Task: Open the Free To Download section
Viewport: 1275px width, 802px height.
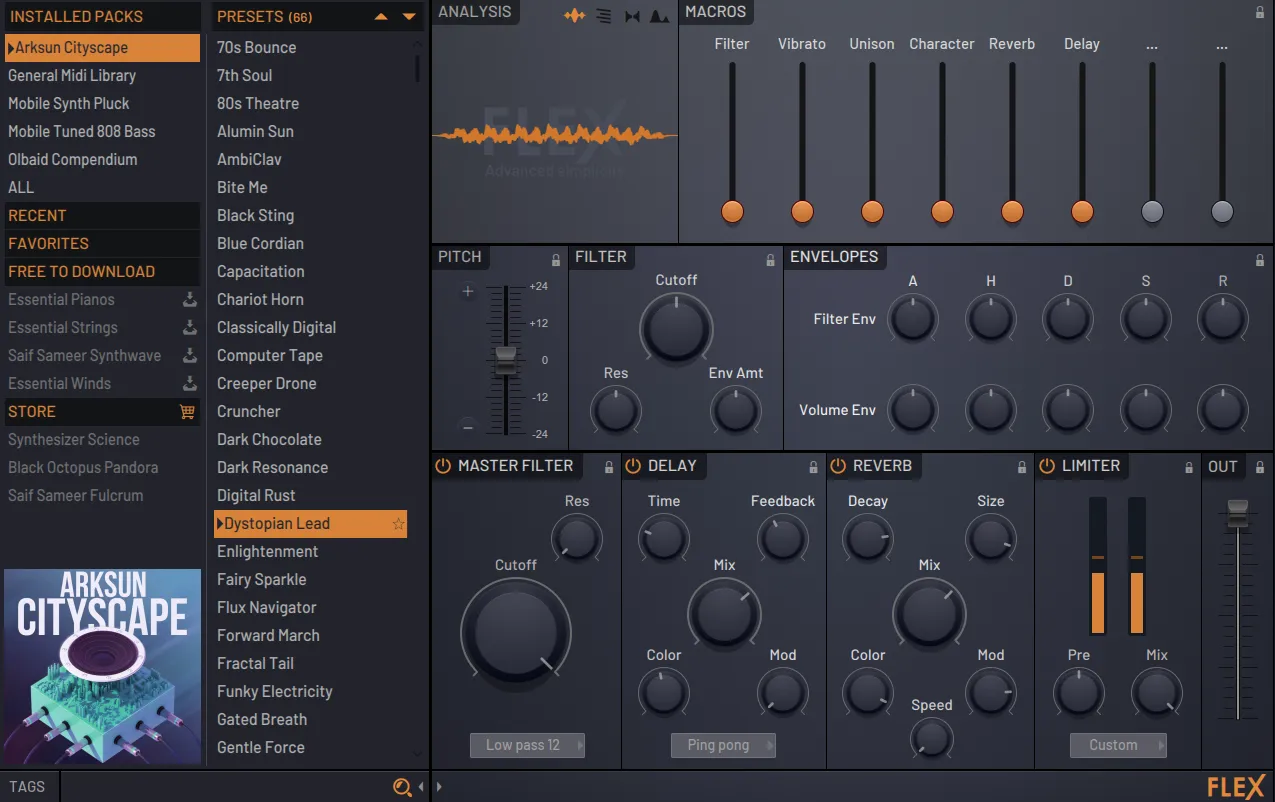Action: coord(102,271)
